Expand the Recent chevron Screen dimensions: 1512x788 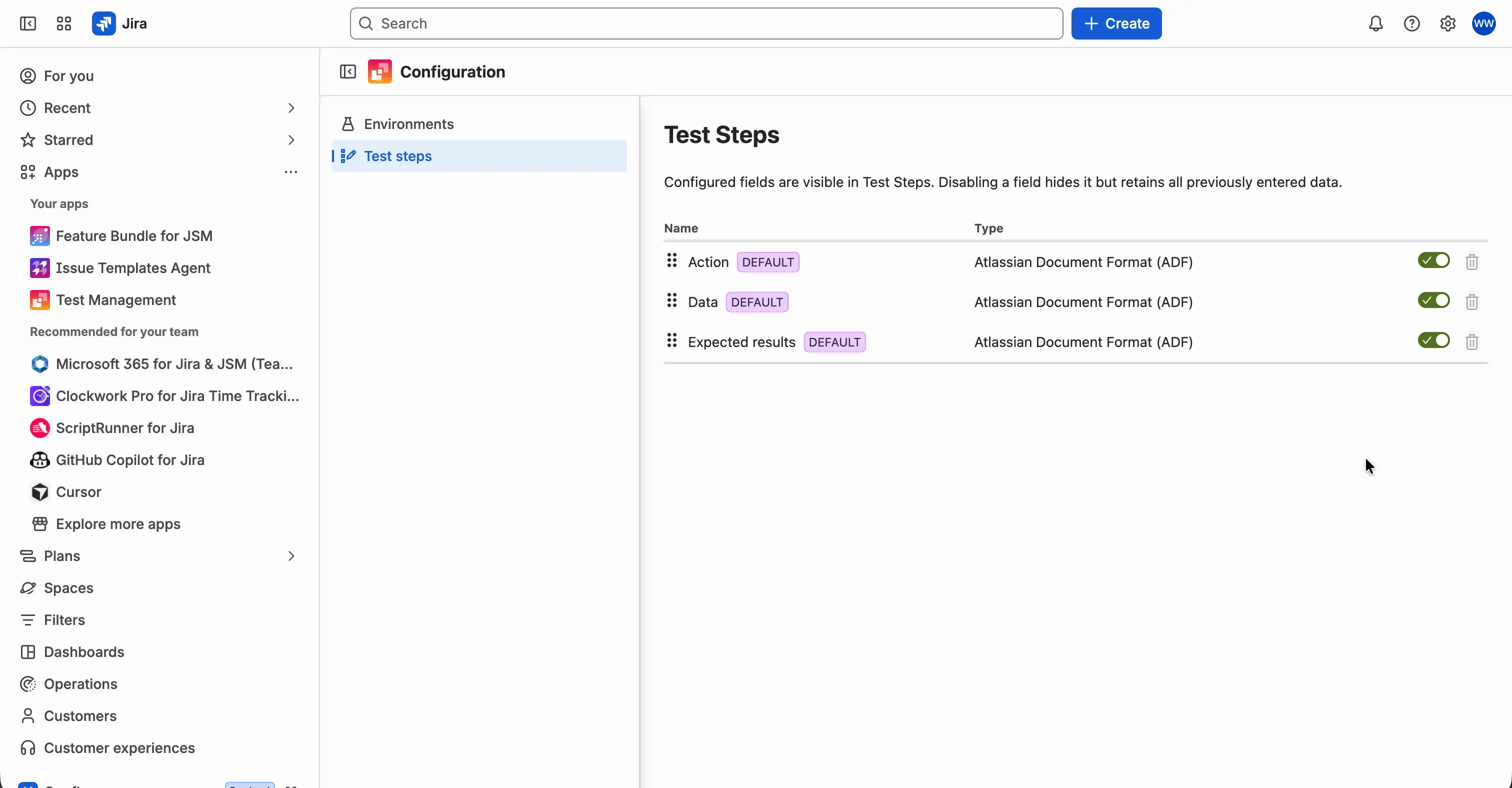pyautogui.click(x=291, y=108)
